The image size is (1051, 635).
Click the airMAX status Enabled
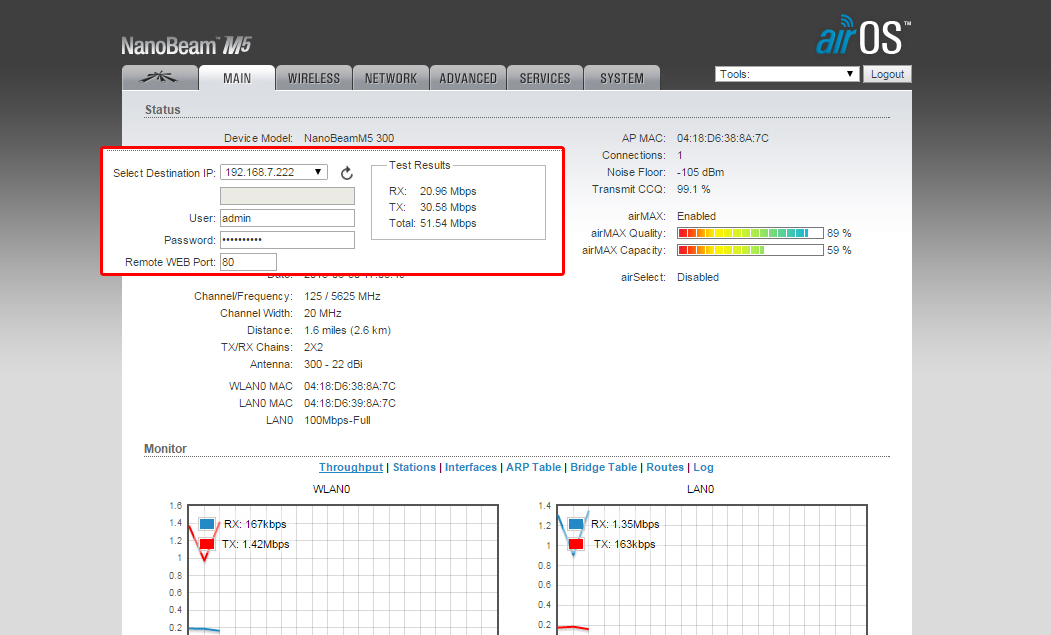click(x=696, y=216)
